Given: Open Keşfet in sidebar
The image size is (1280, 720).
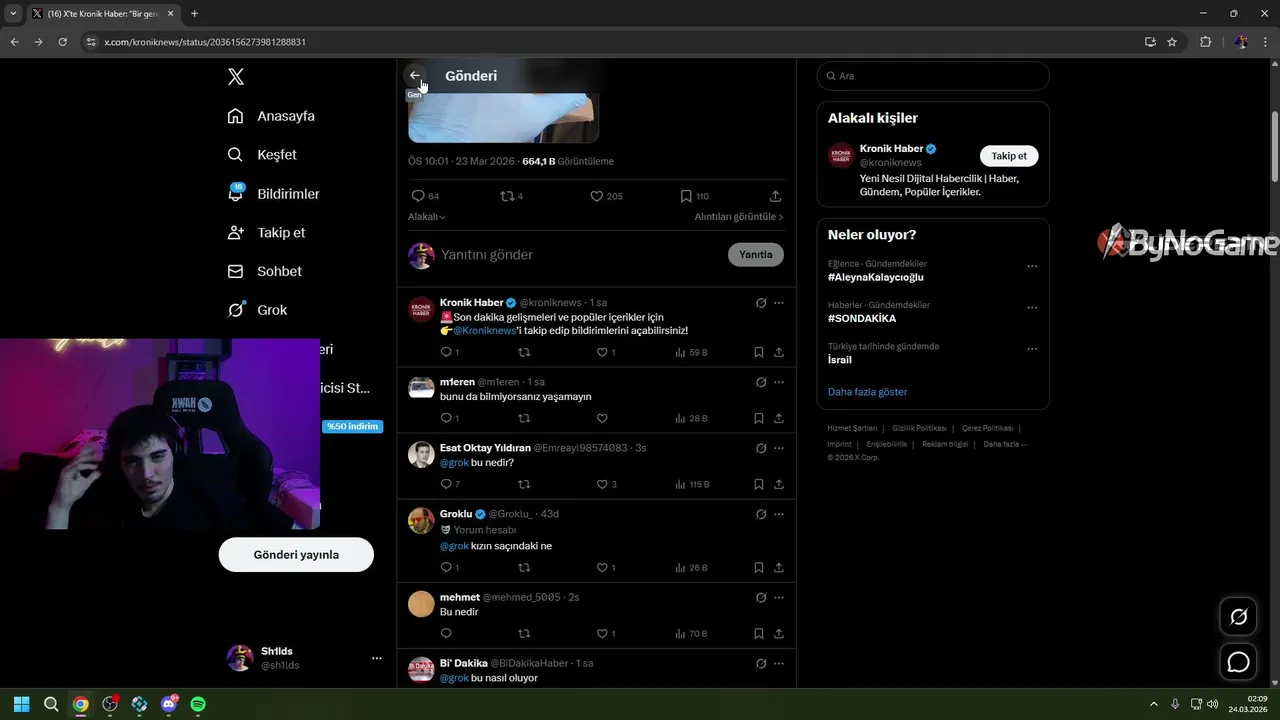Looking at the screenshot, I should (262, 155).
